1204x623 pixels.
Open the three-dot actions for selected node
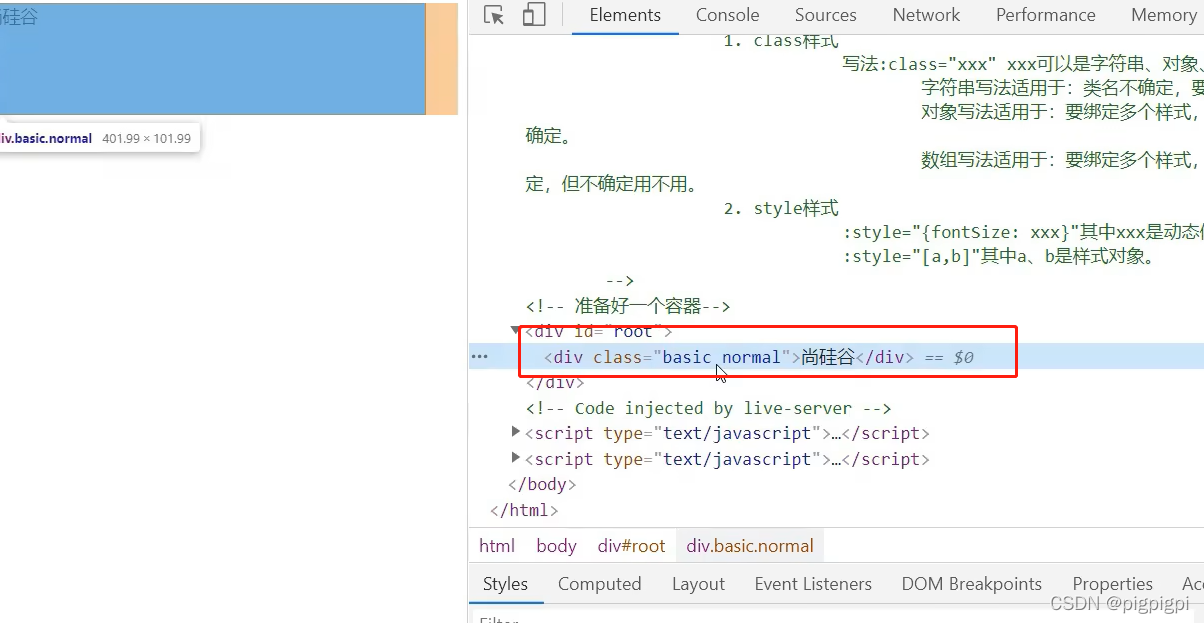[x=480, y=356]
